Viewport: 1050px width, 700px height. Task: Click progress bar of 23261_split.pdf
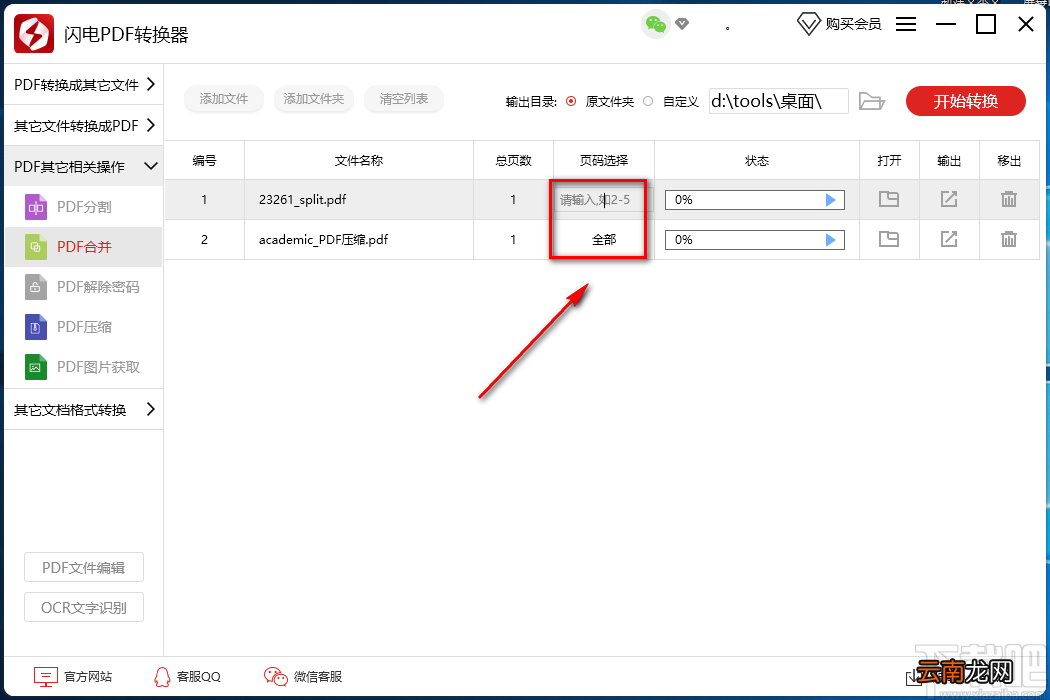(755, 200)
